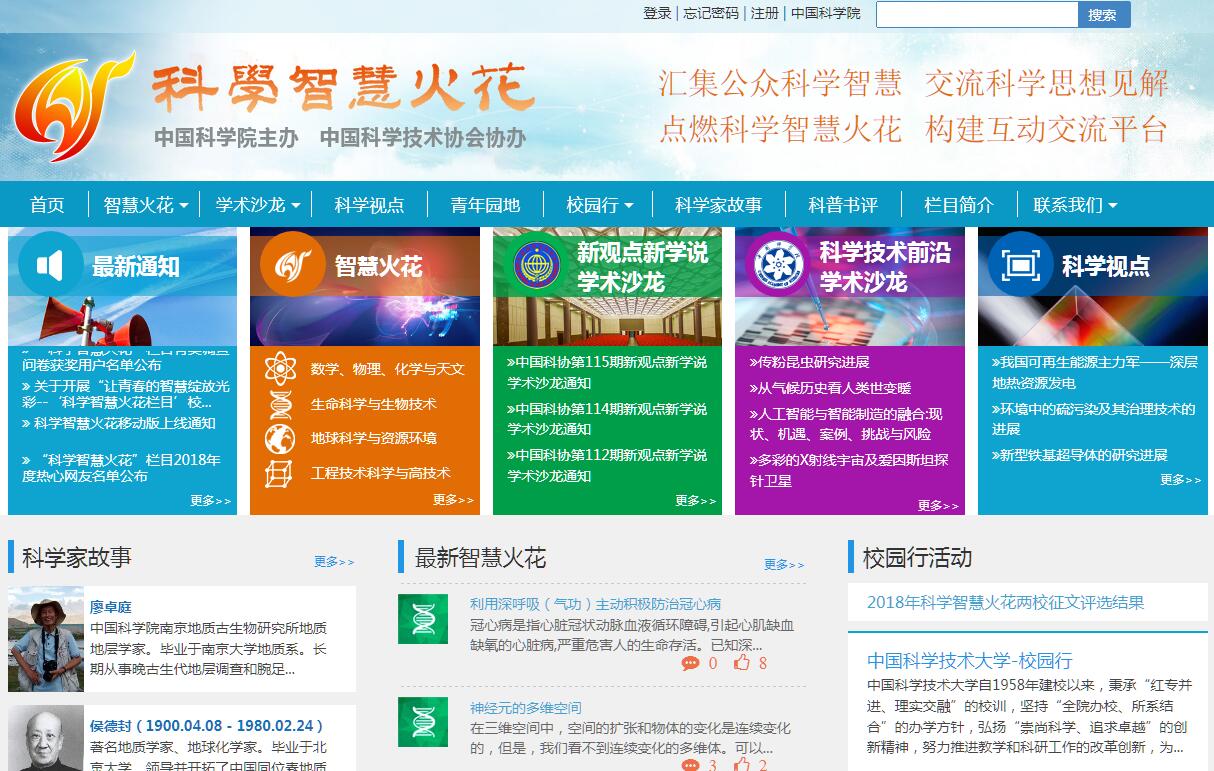Expand the 智慧火花 navigation dropdown
Image resolution: width=1214 pixels, height=771 pixels.
[x=145, y=205]
